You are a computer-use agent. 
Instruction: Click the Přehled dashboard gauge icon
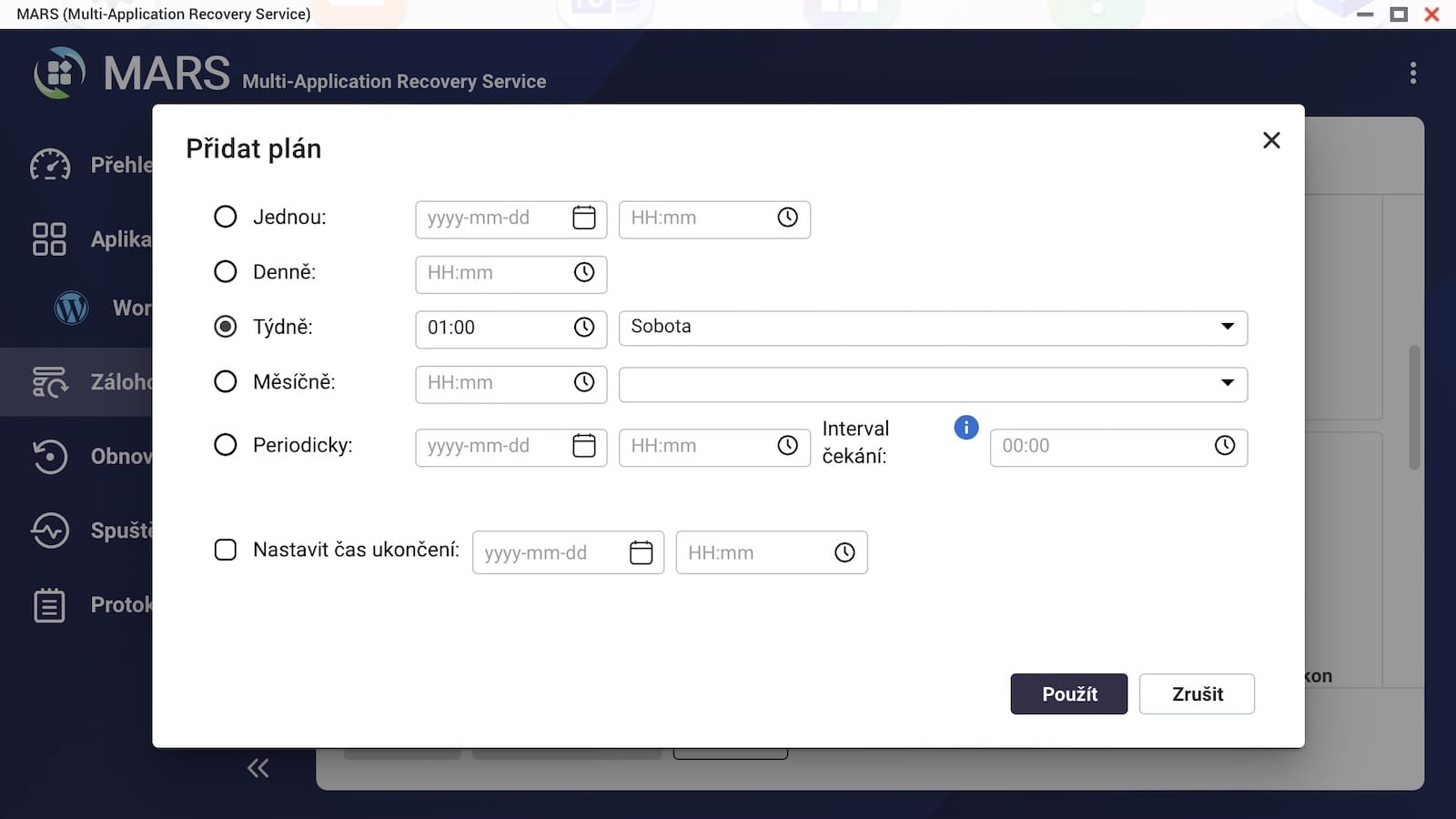[50, 165]
